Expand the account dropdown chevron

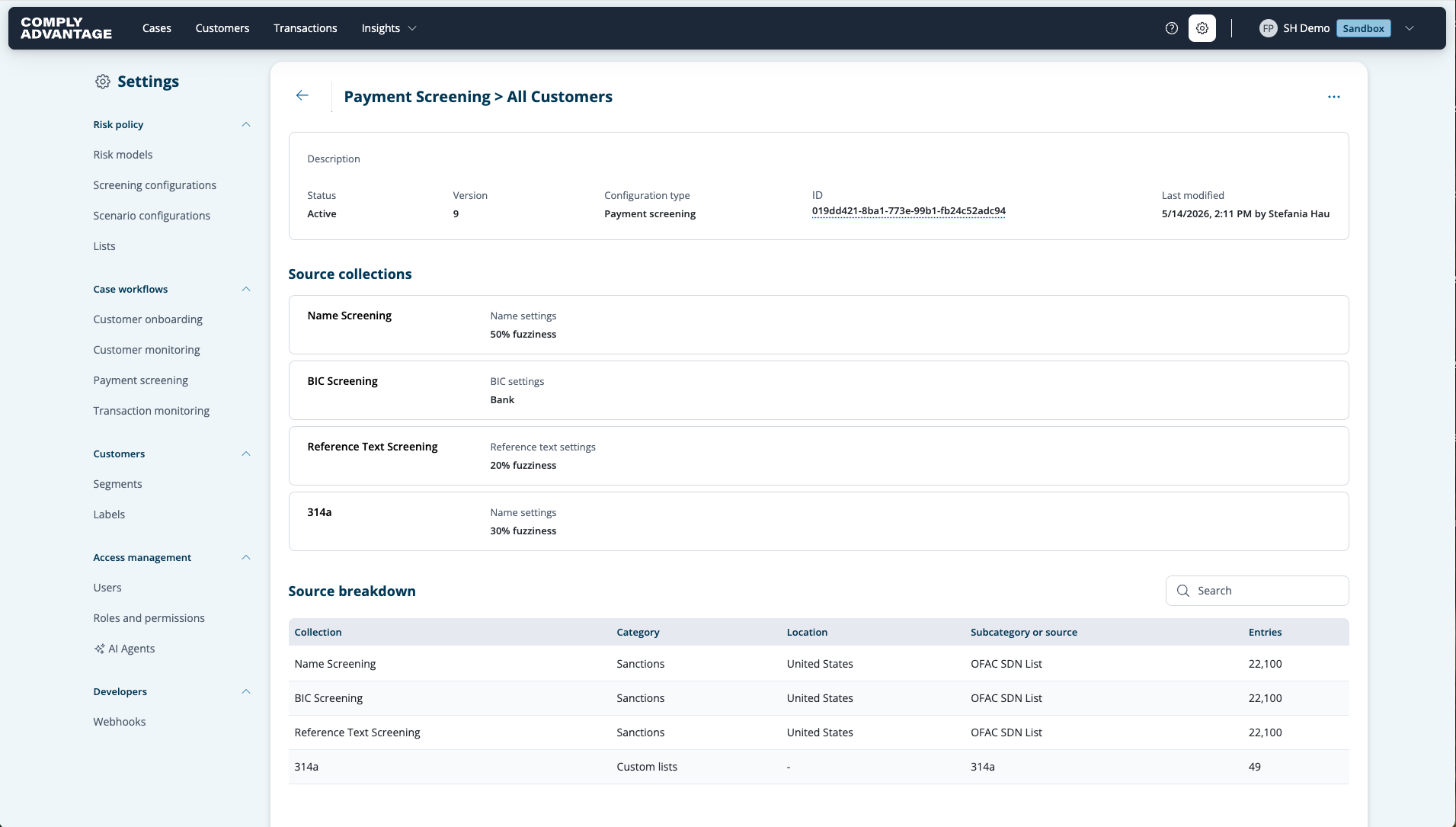coord(1410,28)
